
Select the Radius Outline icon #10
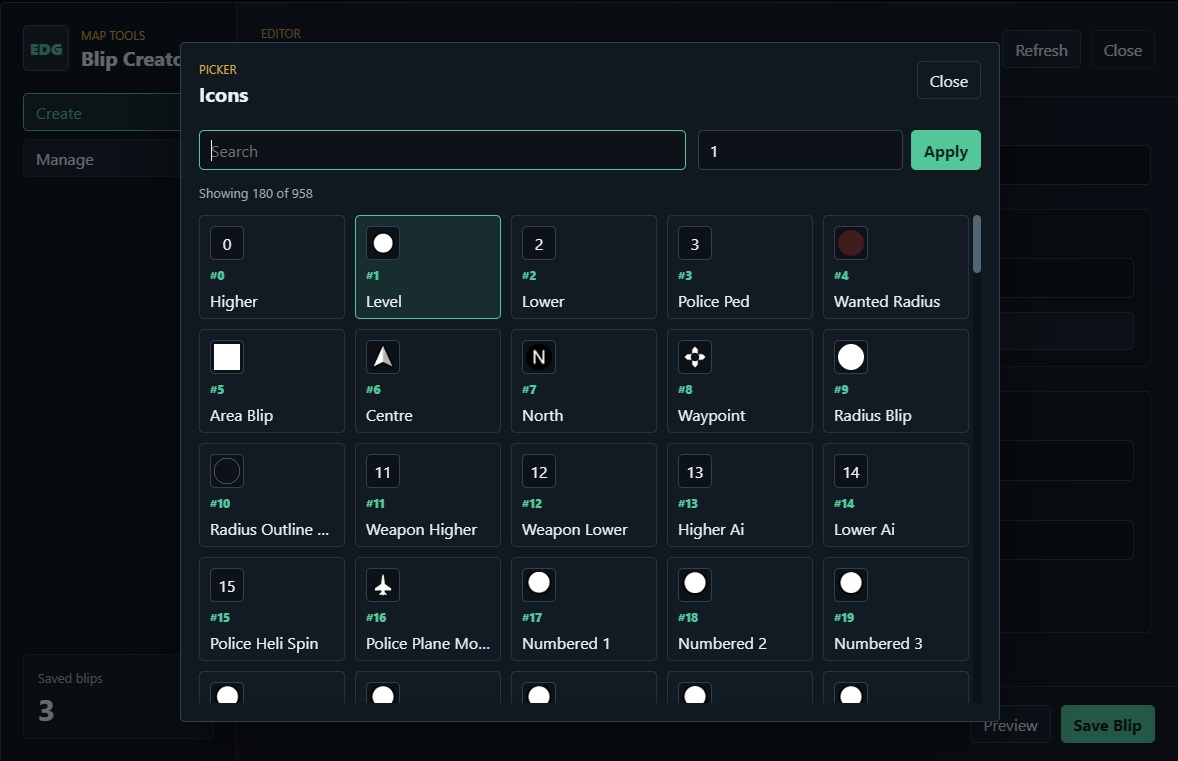click(271, 495)
